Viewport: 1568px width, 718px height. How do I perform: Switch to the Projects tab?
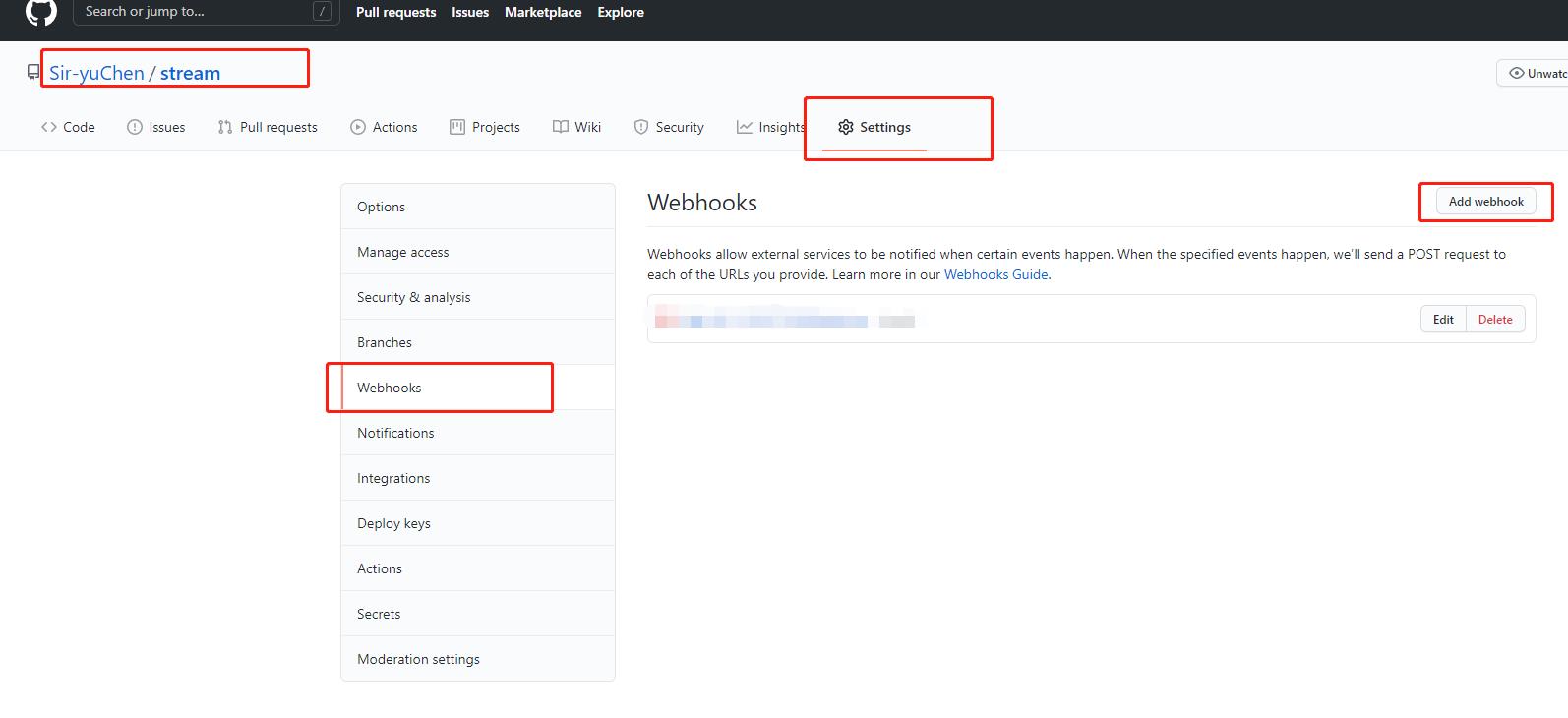[x=485, y=127]
